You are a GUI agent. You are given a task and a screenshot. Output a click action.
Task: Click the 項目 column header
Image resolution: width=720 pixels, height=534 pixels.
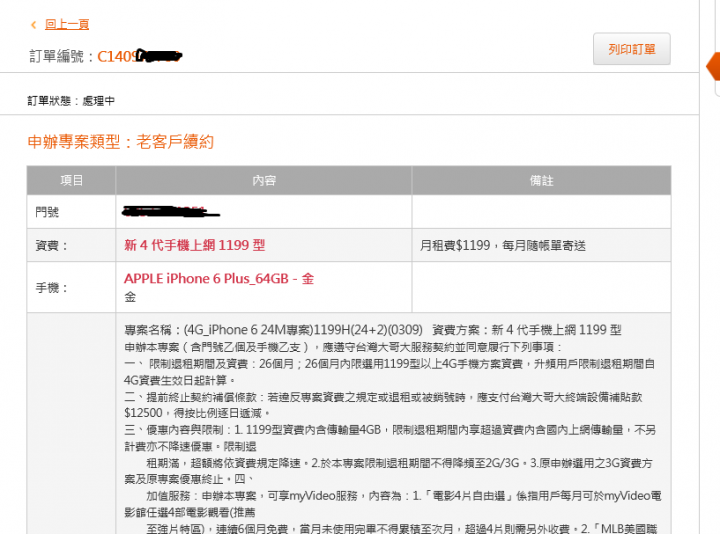coord(71,180)
